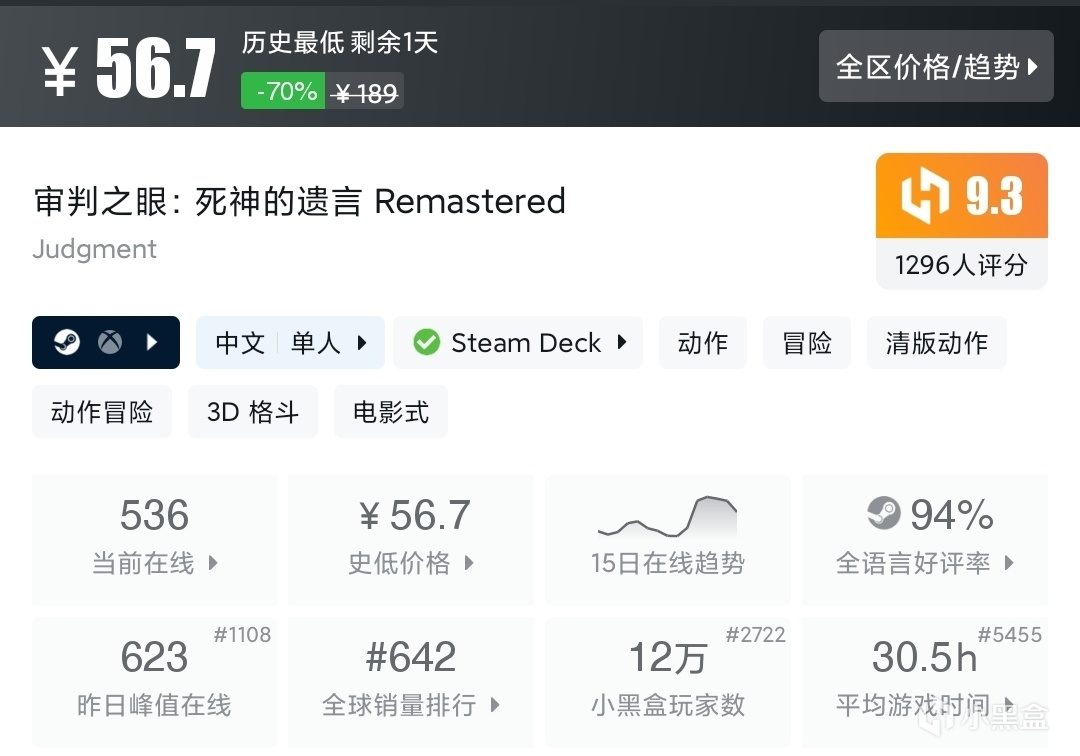Expand the 中文 单人 language dropdown

pyautogui.click(x=362, y=343)
